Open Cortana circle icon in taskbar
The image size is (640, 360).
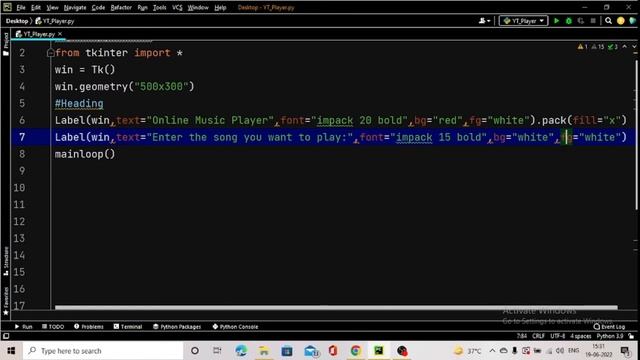coord(195,351)
